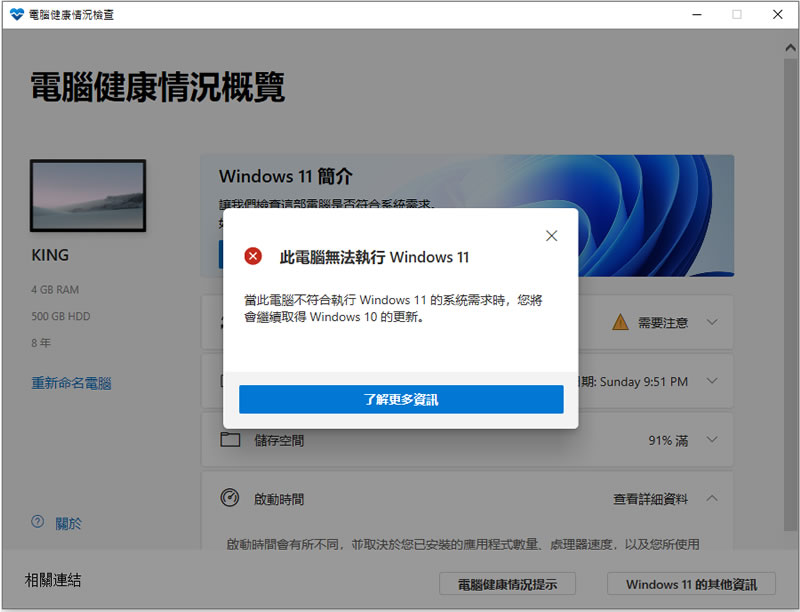The image size is (800, 612).
Task: Expand the row showing Sunday 9:51 PM
Action: coord(712,381)
